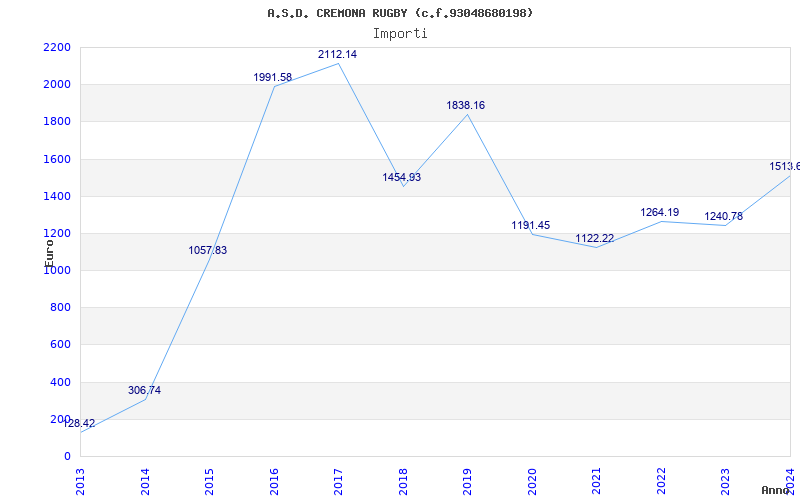Select the 2024 data label 1513.6
The width and height of the screenshot is (800, 500).
tap(785, 167)
